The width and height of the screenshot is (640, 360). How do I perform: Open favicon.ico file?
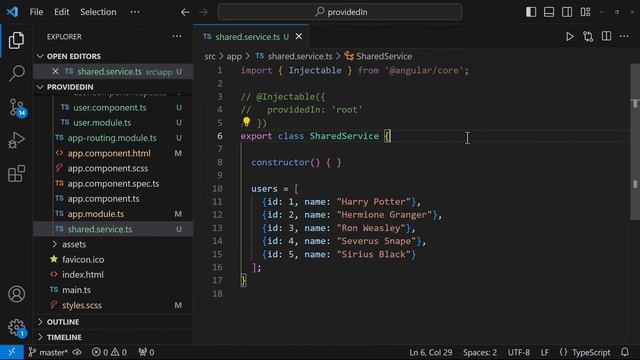click(x=83, y=260)
